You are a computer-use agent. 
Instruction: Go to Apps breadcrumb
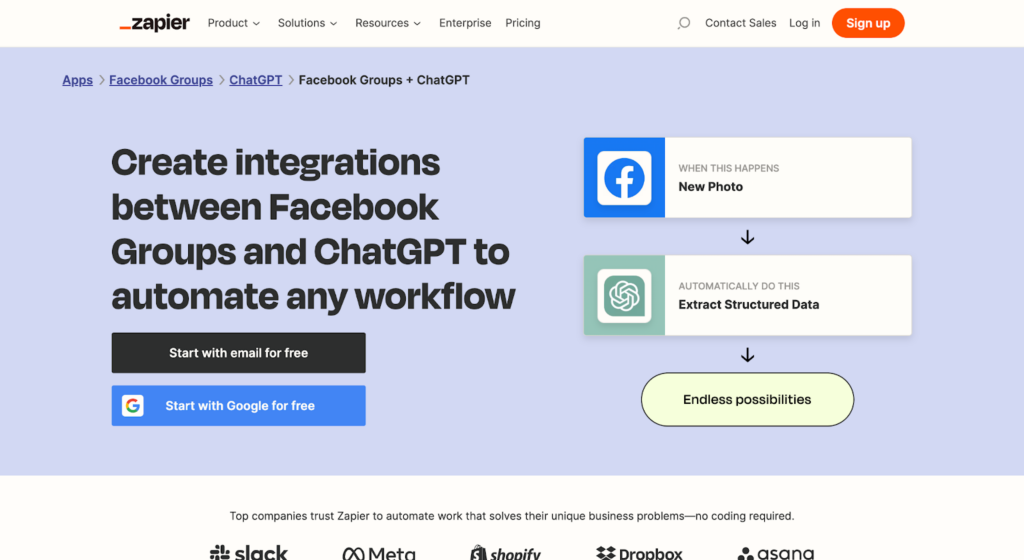point(78,80)
